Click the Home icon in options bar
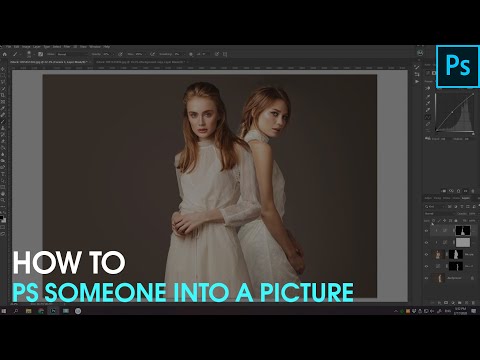This screenshot has height=360, width=480. click(5, 54)
